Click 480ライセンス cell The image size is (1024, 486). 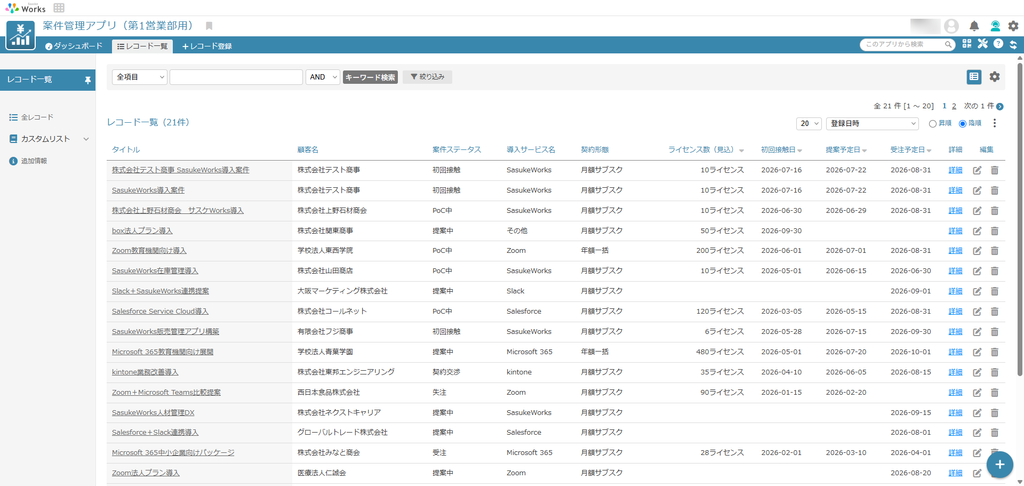point(720,352)
